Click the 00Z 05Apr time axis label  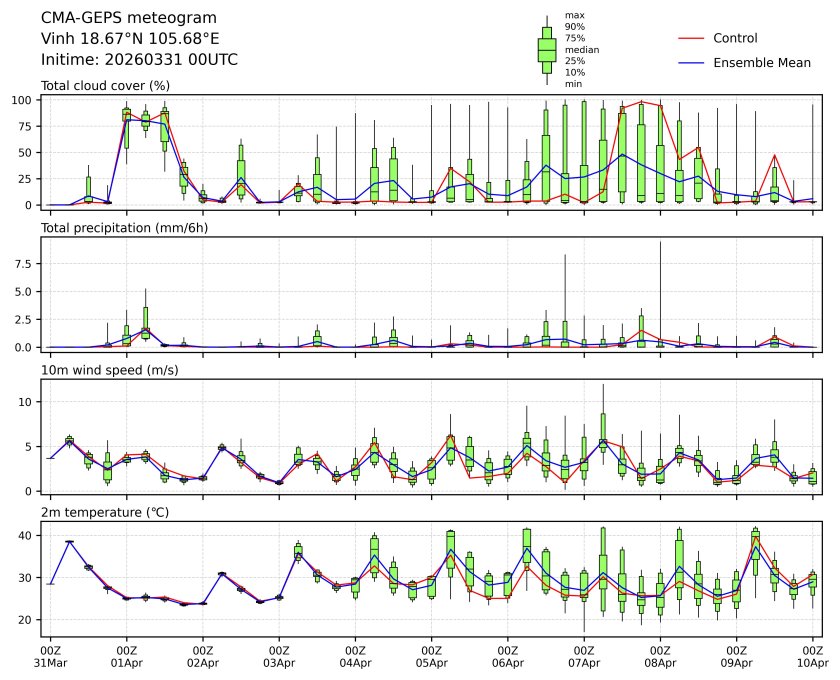coord(432,656)
